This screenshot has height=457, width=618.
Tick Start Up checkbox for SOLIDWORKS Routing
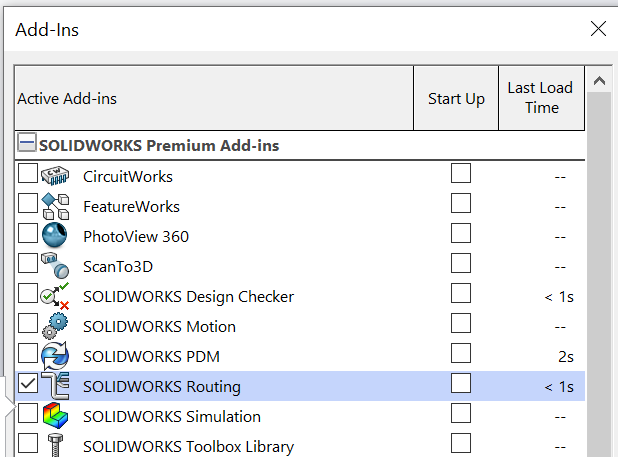[460, 384]
